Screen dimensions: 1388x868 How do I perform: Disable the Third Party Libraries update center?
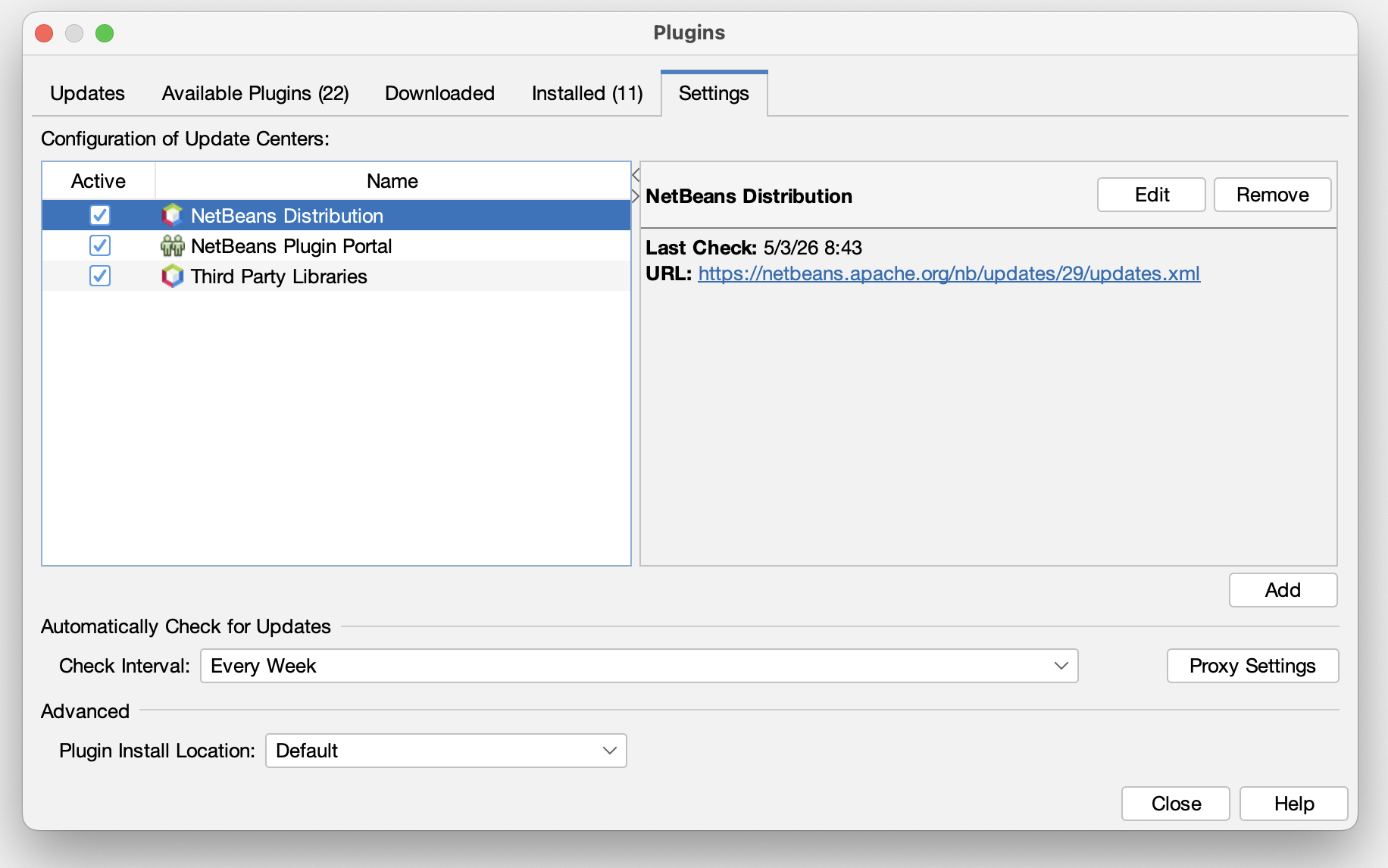[100, 276]
